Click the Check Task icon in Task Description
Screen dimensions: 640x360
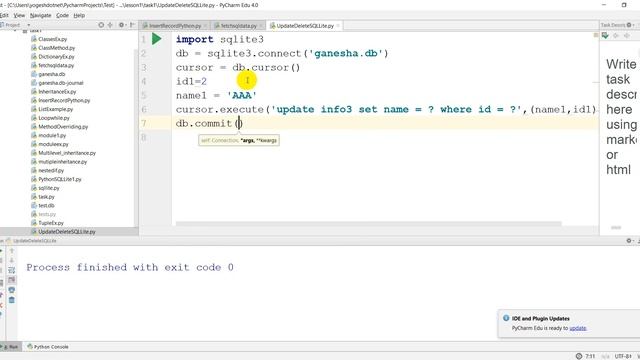[605, 36]
